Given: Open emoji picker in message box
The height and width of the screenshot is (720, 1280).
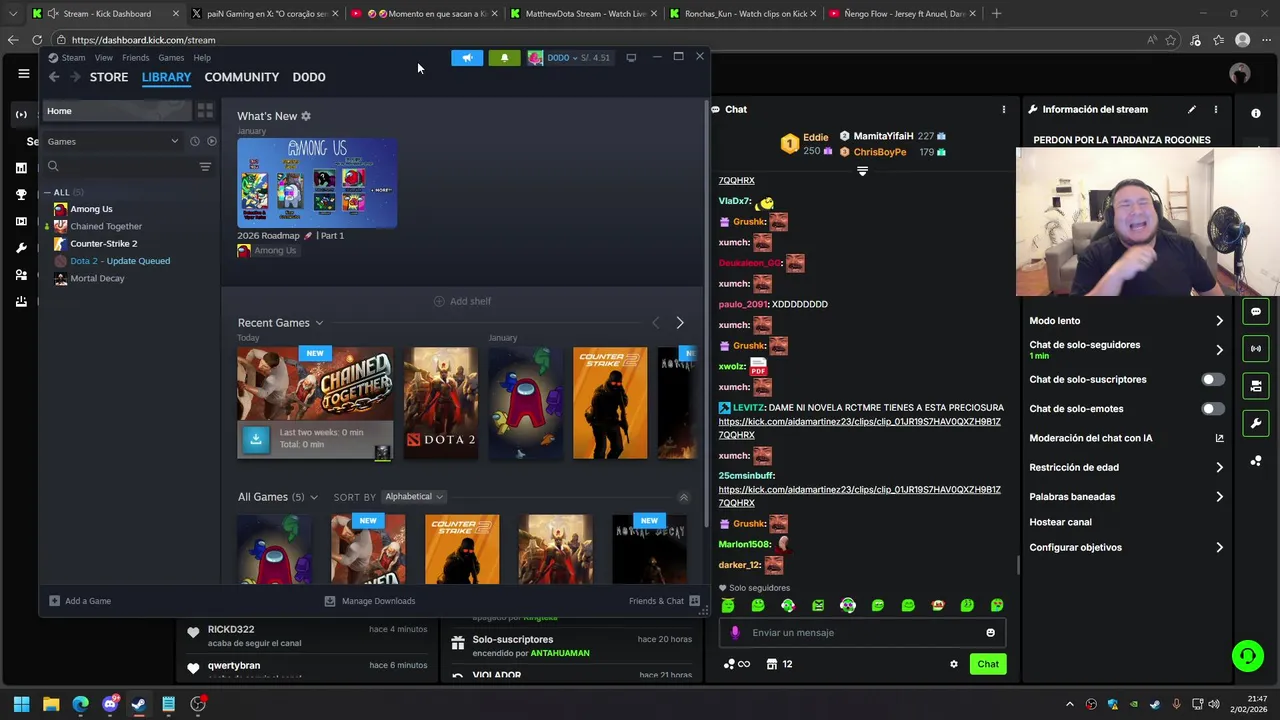Looking at the screenshot, I should tap(991, 633).
